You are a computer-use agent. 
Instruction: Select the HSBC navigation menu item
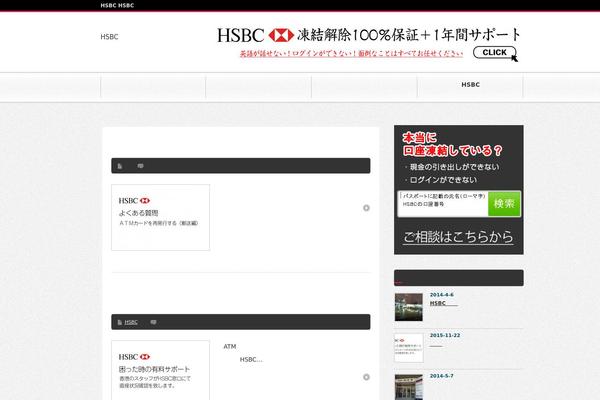470,85
